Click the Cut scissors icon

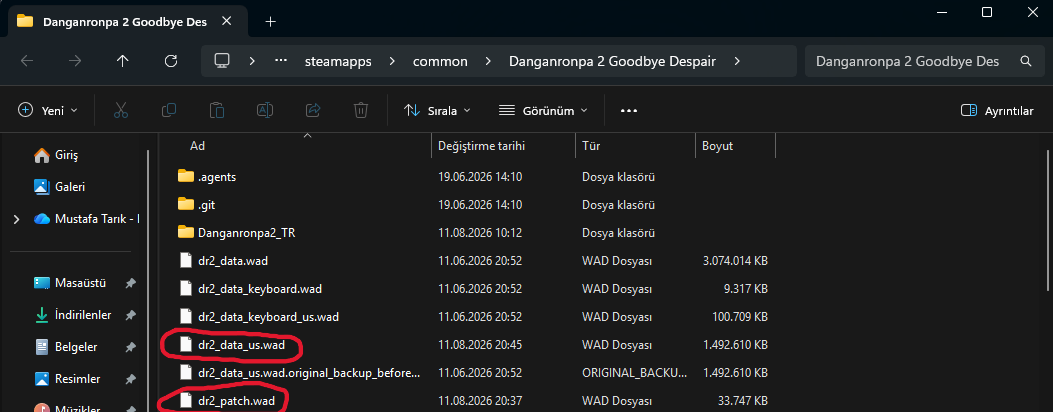tap(121, 110)
